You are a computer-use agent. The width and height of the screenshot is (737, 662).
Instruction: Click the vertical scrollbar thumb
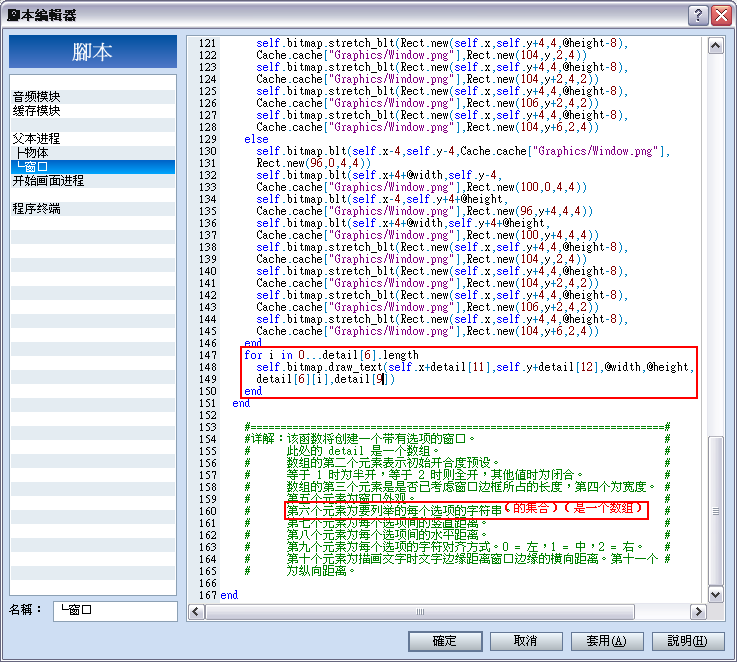(715, 511)
